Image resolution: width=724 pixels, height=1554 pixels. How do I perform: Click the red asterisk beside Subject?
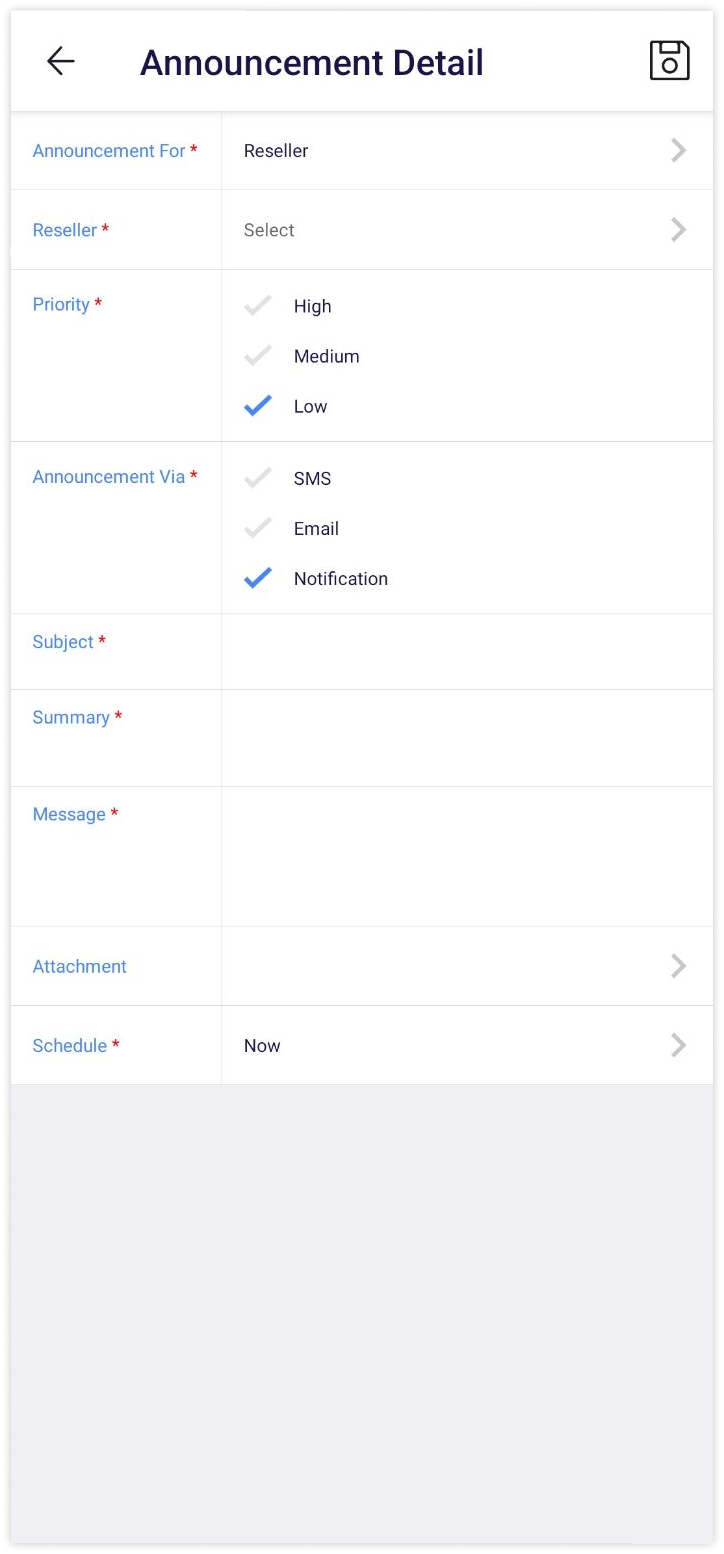pyautogui.click(x=104, y=641)
